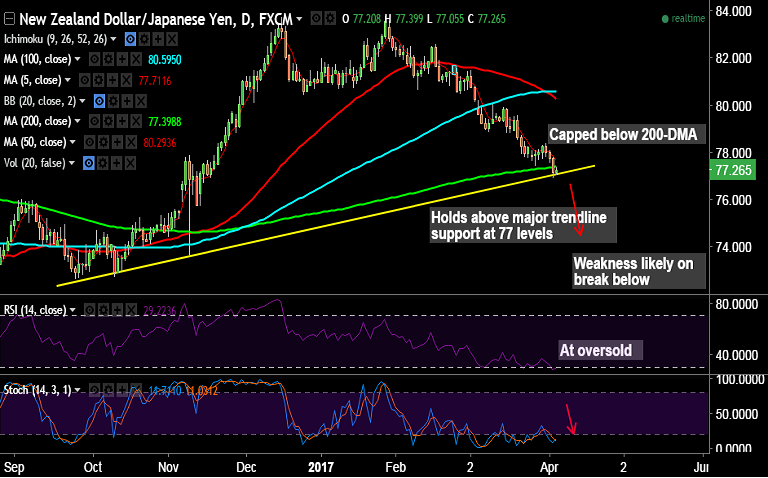Click plus icon next to MA (200, close)
The width and height of the screenshot is (768, 478).
coord(122,121)
